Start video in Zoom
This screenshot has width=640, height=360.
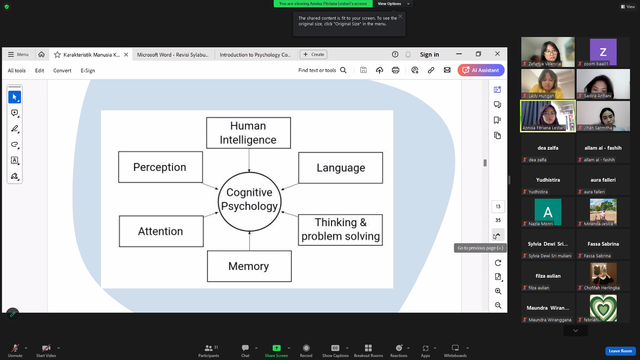(46, 350)
